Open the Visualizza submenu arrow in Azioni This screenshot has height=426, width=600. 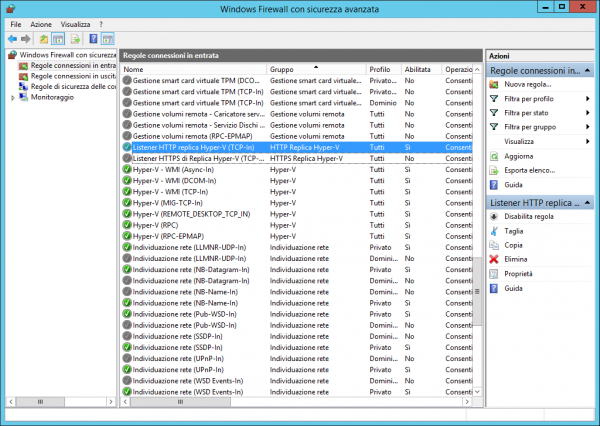pyautogui.click(x=587, y=142)
